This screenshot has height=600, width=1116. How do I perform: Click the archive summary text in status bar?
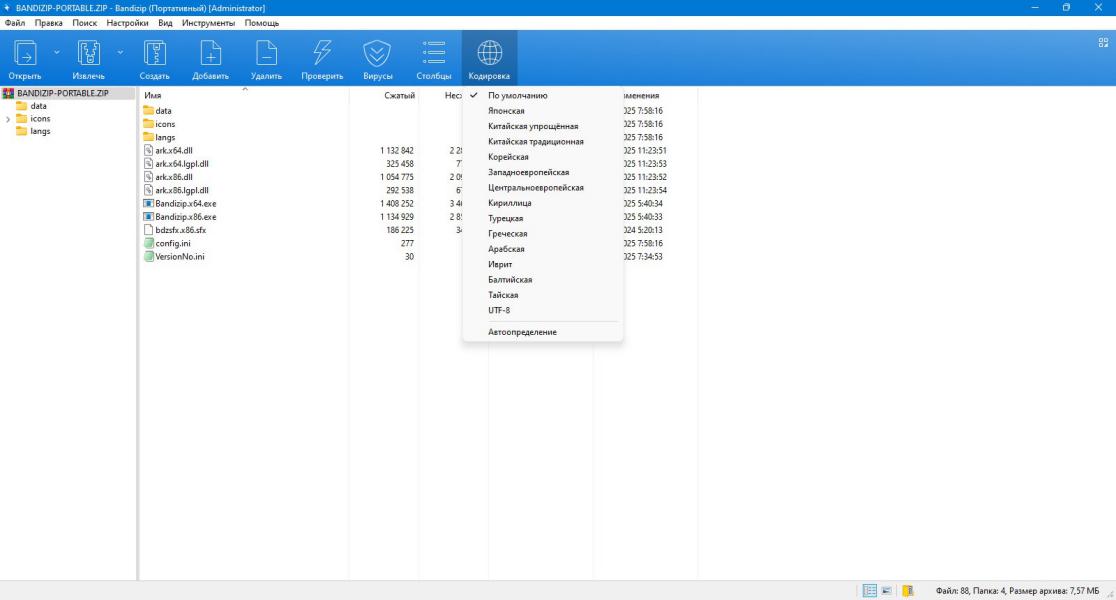coord(1017,591)
